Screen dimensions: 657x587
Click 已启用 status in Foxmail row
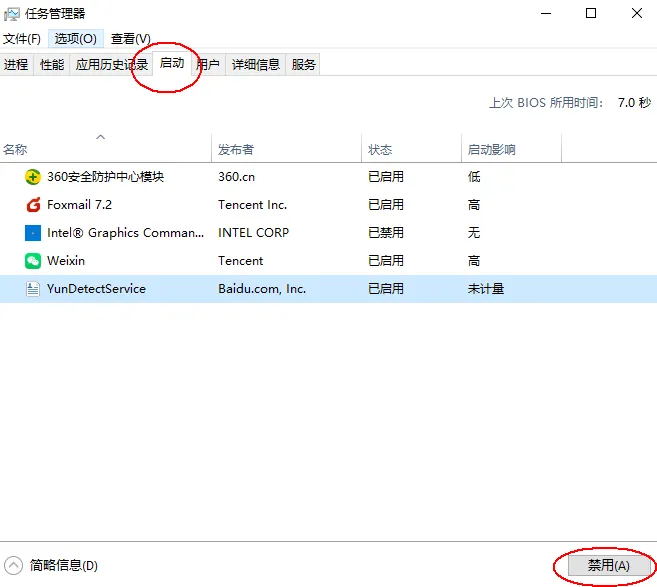click(386, 205)
